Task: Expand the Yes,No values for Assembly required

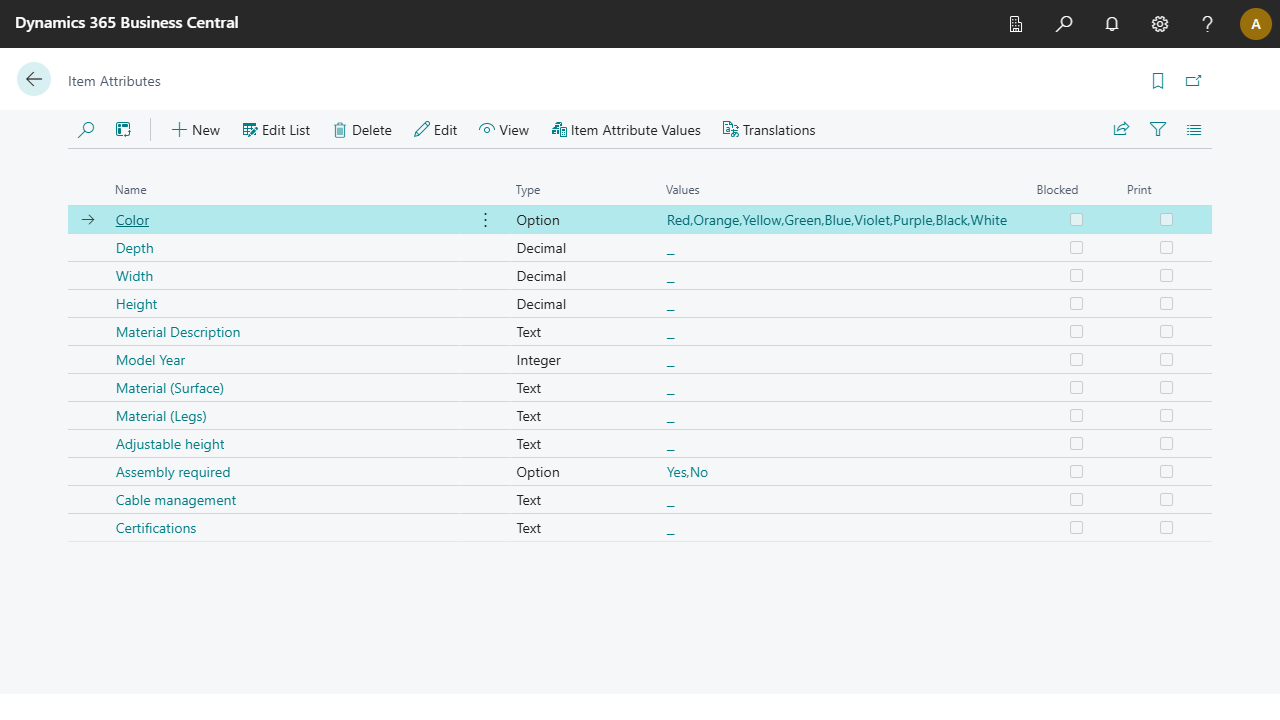Action: click(687, 472)
